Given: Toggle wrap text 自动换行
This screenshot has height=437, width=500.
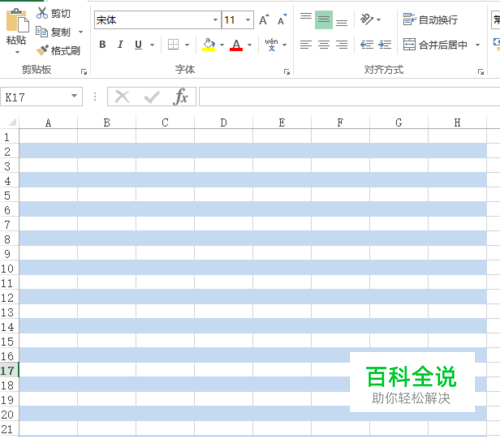Looking at the screenshot, I should coord(430,20).
